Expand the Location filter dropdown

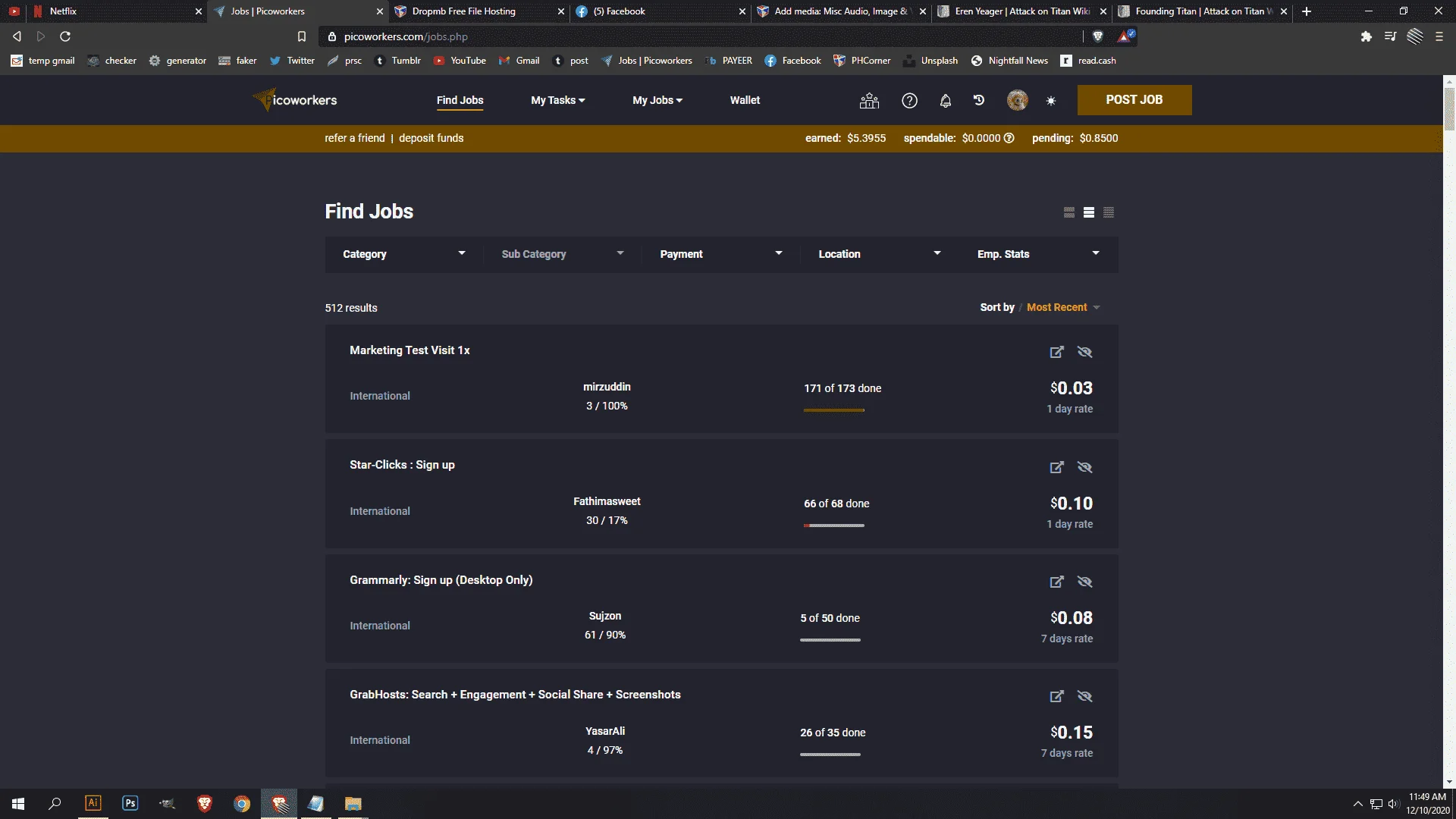(x=879, y=254)
